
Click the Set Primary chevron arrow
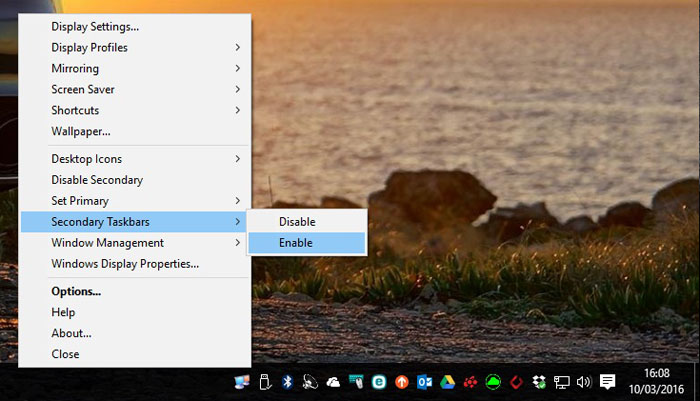tap(238, 201)
